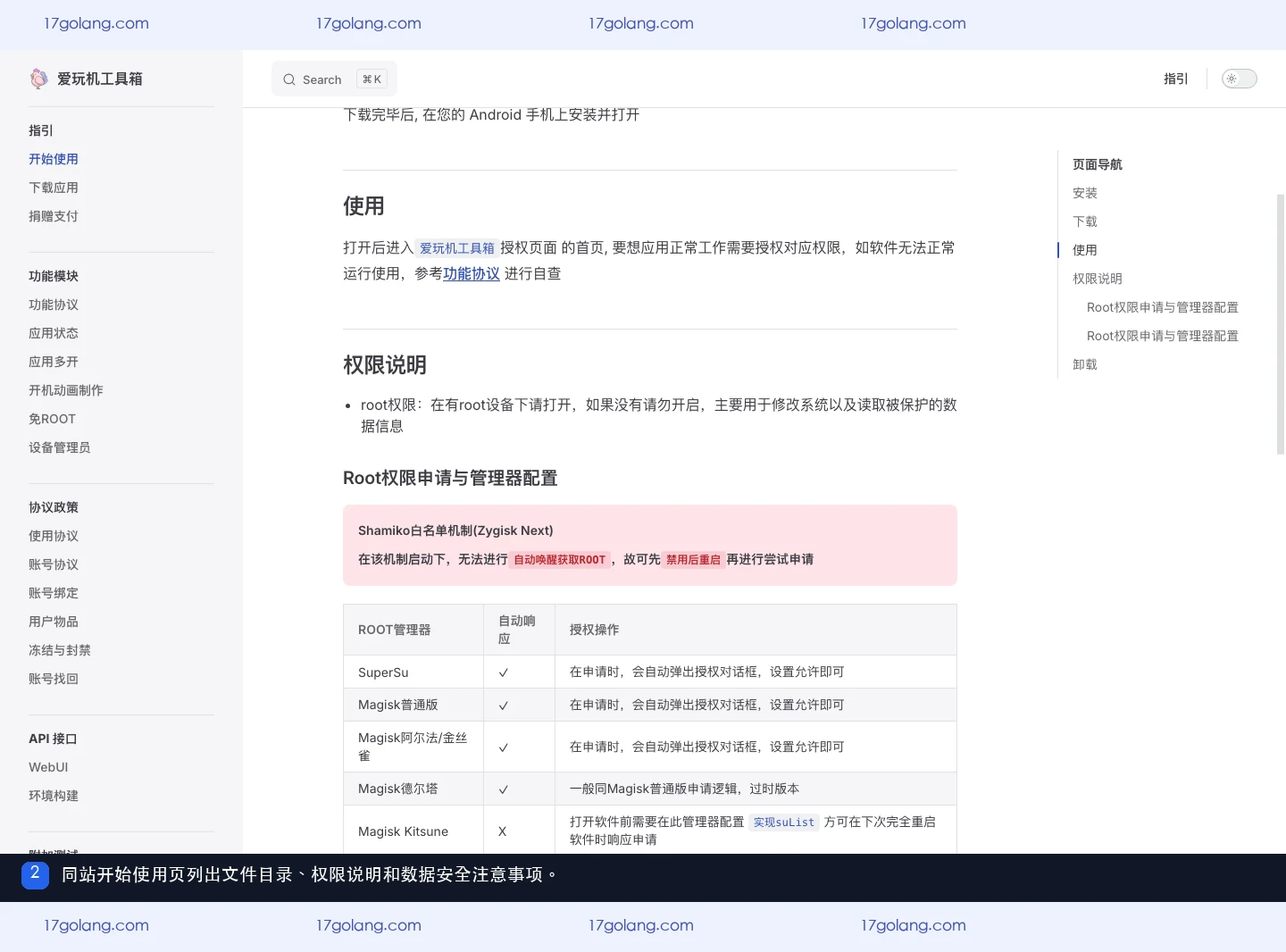Open 应用多开 in the sidebar
Screen dimensions: 1286x952
click(x=54, y=362)
